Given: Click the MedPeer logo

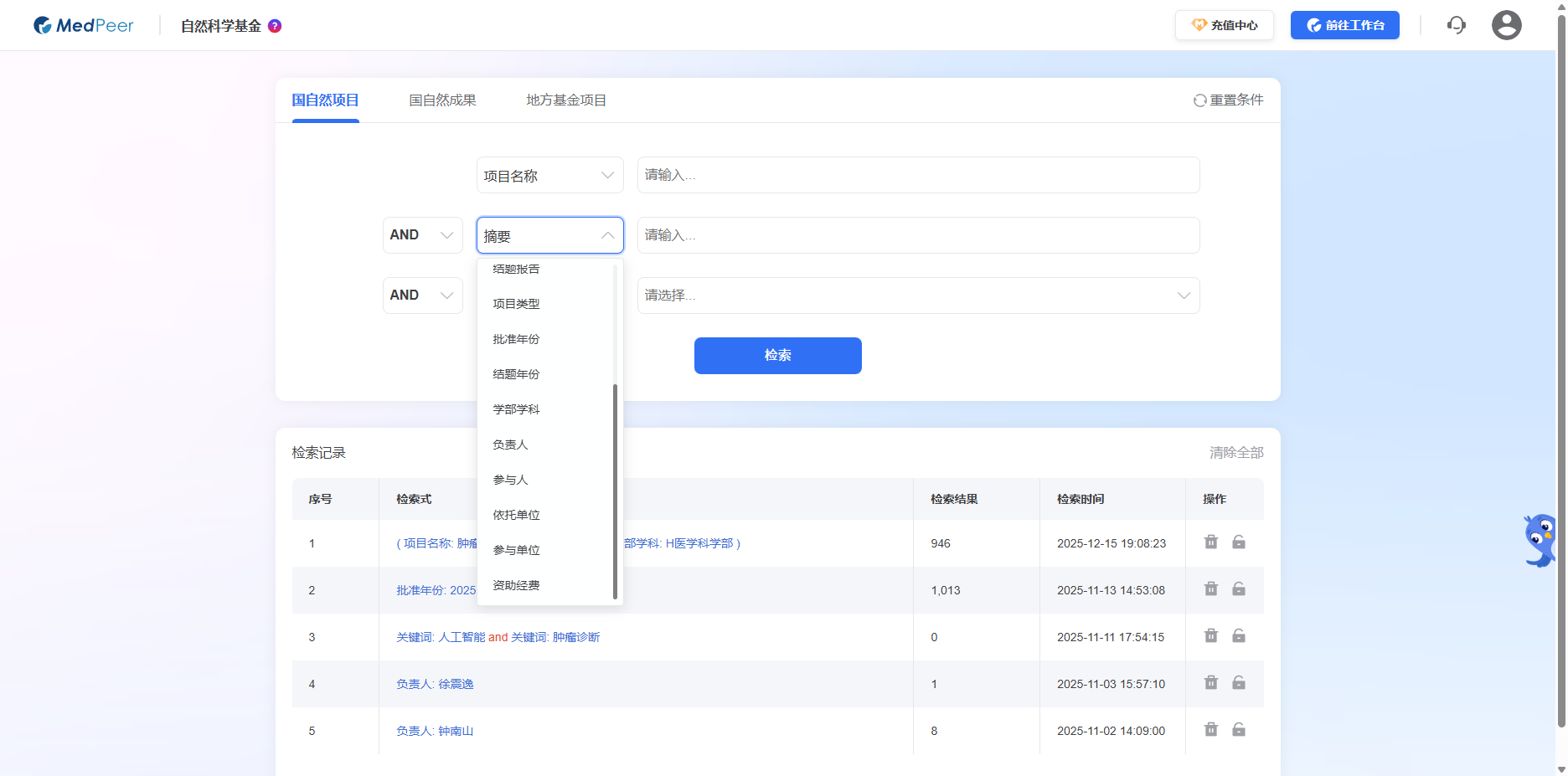Looking at the screenshot, I should 83,25.
